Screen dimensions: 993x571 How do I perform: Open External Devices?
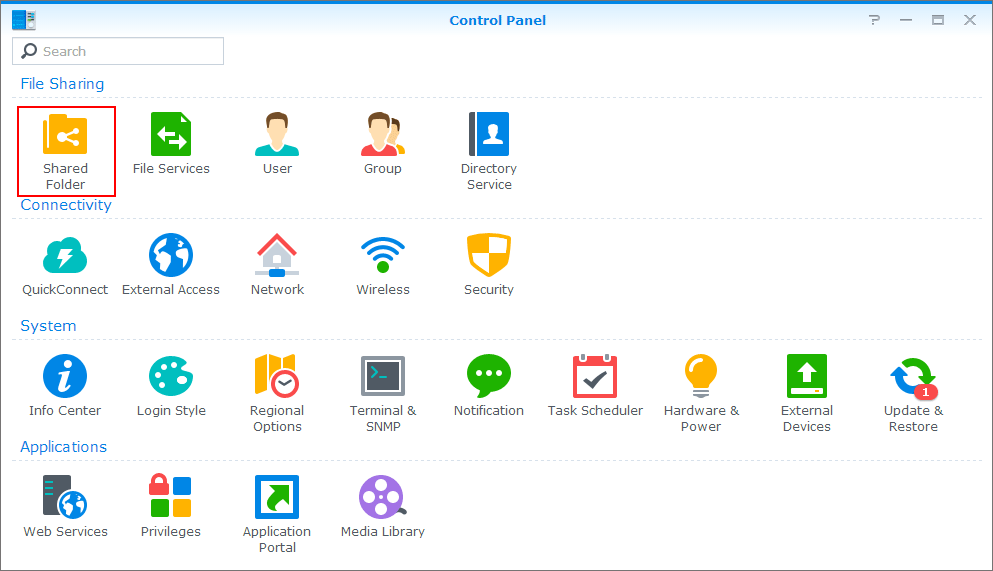[807, 394]
